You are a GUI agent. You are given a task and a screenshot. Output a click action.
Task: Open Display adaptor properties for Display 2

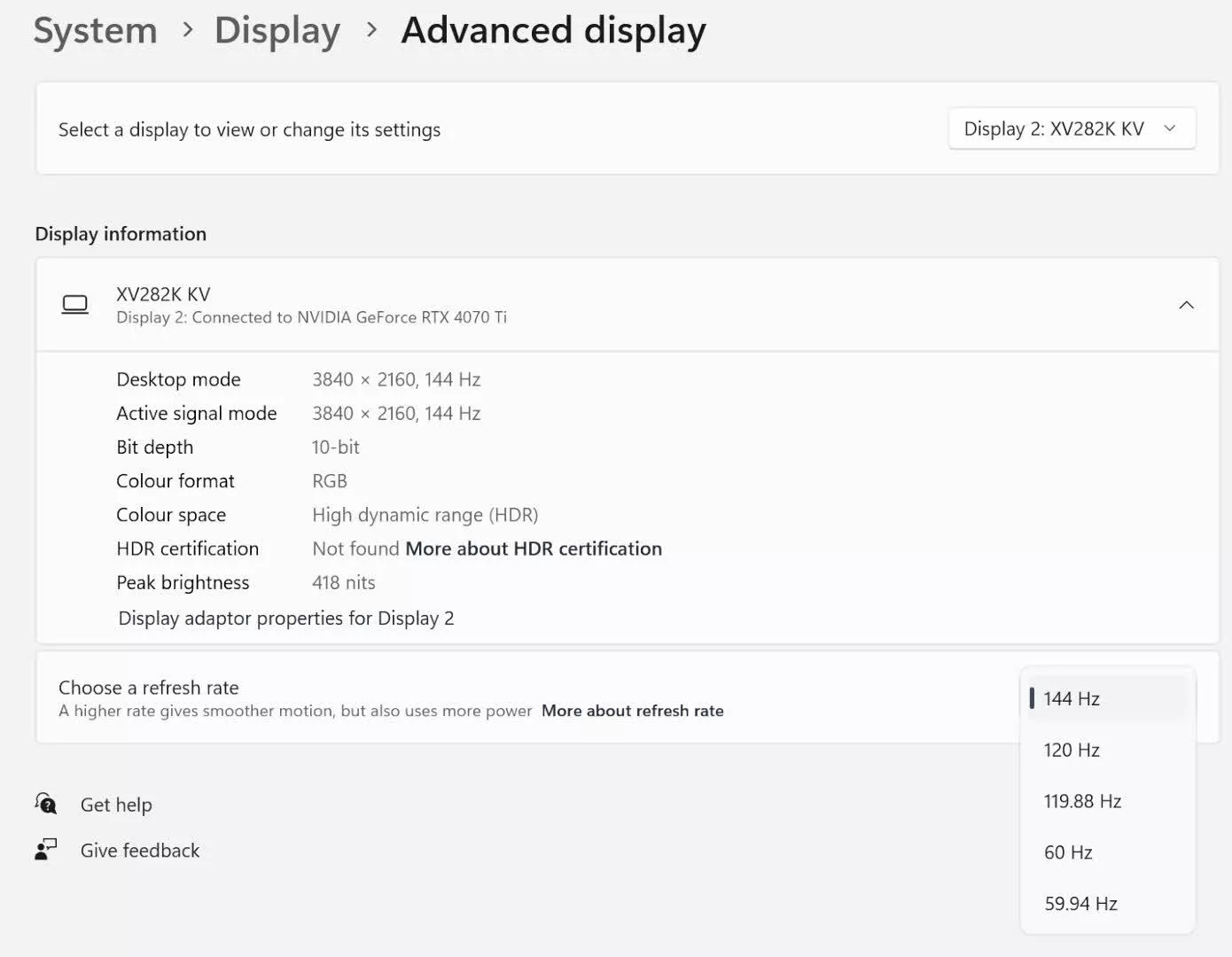click(x=286, y=618)
